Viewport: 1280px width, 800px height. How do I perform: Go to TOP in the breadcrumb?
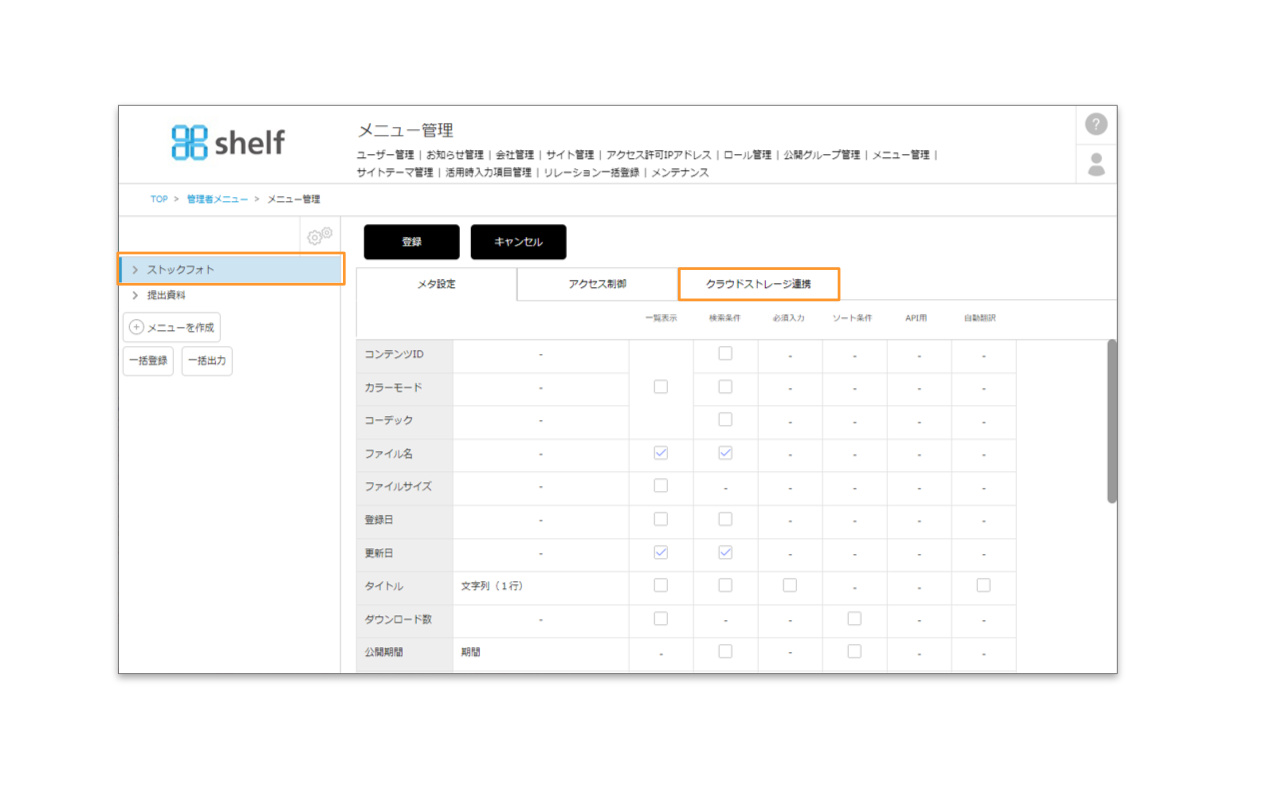[x=159, y=200]
